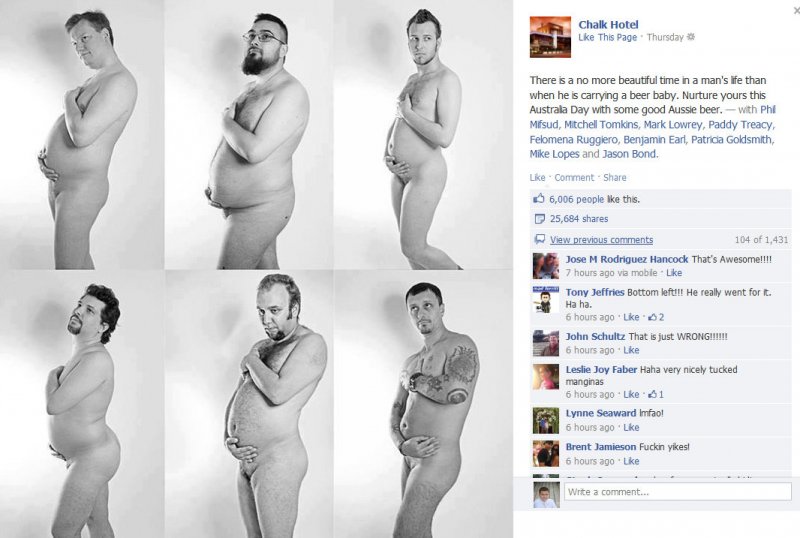
Task: Click the shares icon next to 25,684 shares
Action: point(539,219)
